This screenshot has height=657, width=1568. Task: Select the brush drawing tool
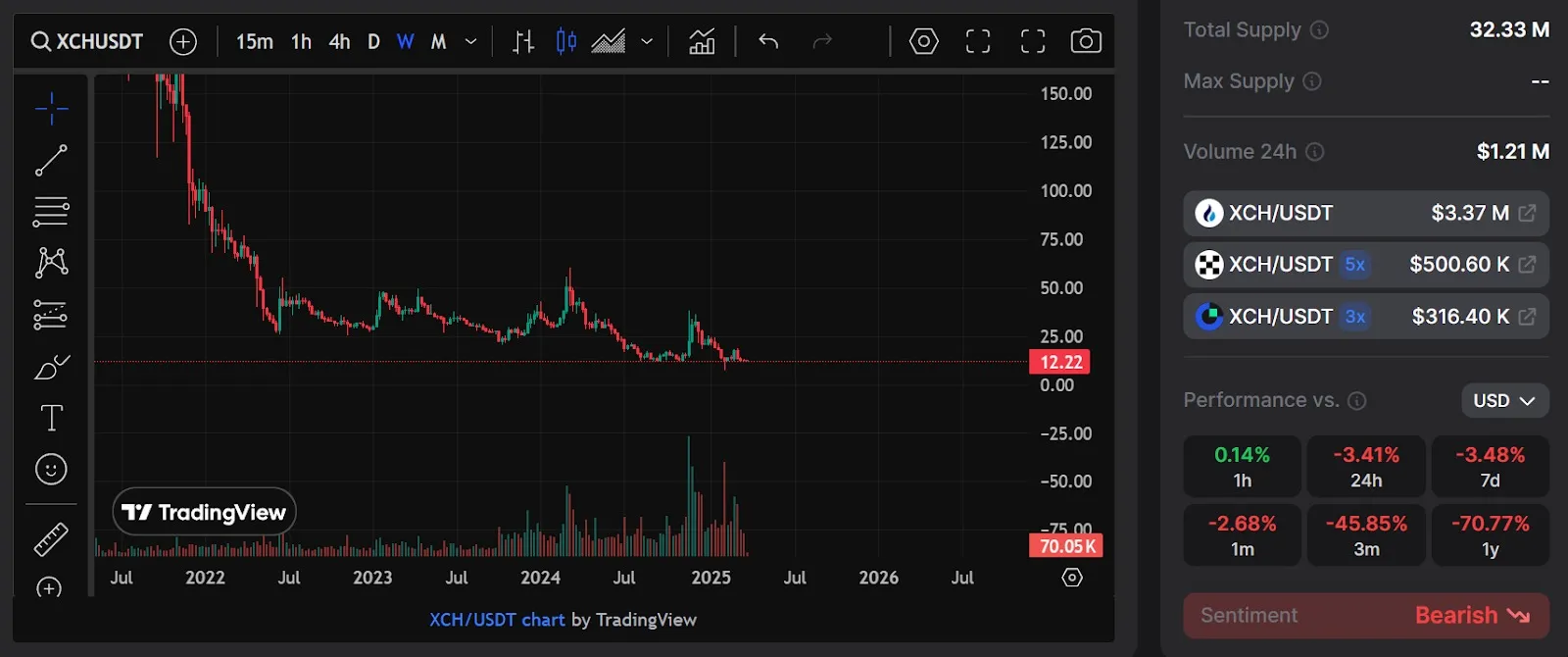[x=51, y=367]
